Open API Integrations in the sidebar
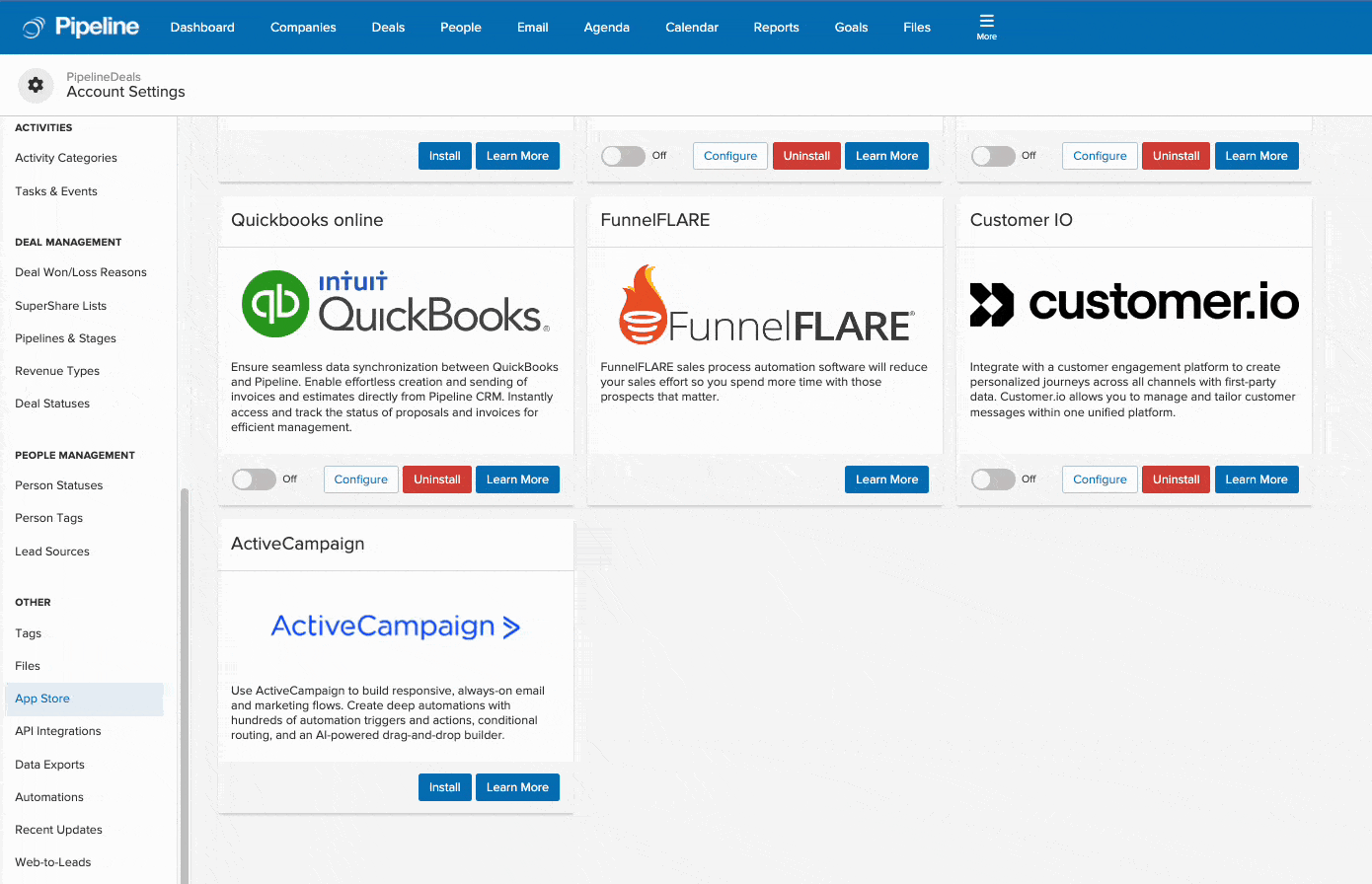 [x=58, y=731]
